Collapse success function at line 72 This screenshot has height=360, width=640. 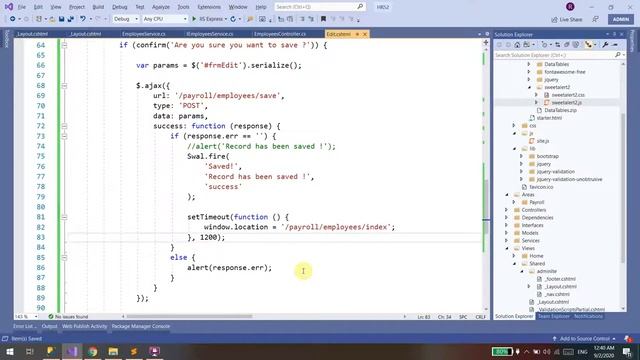[x=64, y=126]
